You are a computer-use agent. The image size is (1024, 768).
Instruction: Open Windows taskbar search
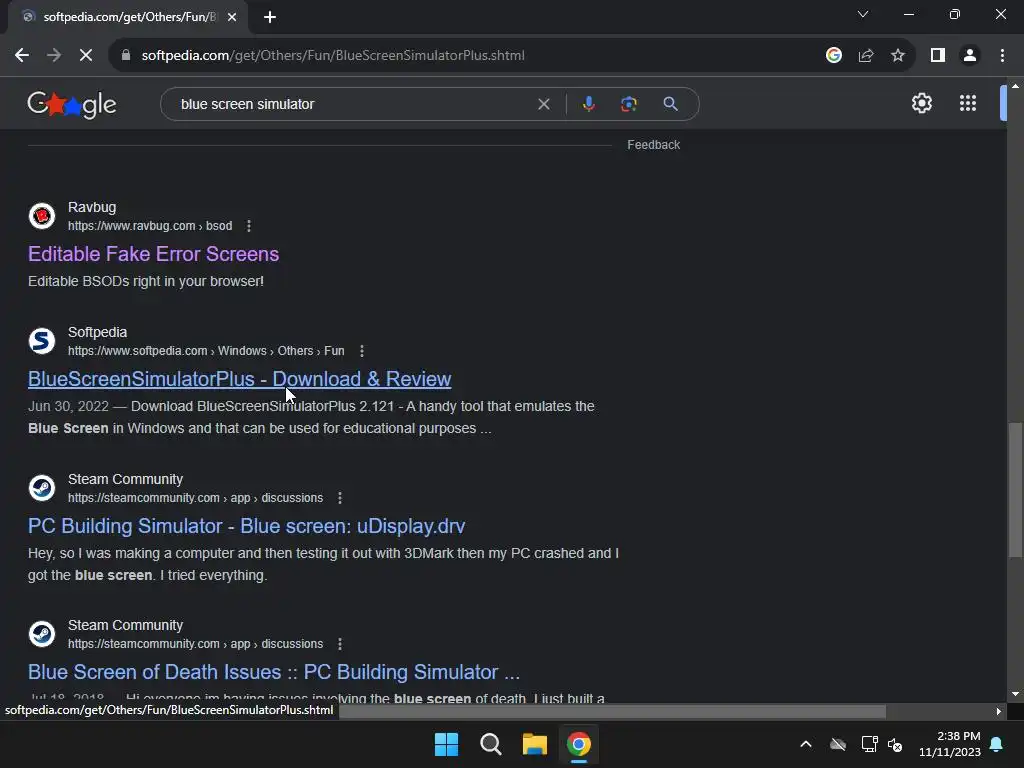tap(490, 744)
